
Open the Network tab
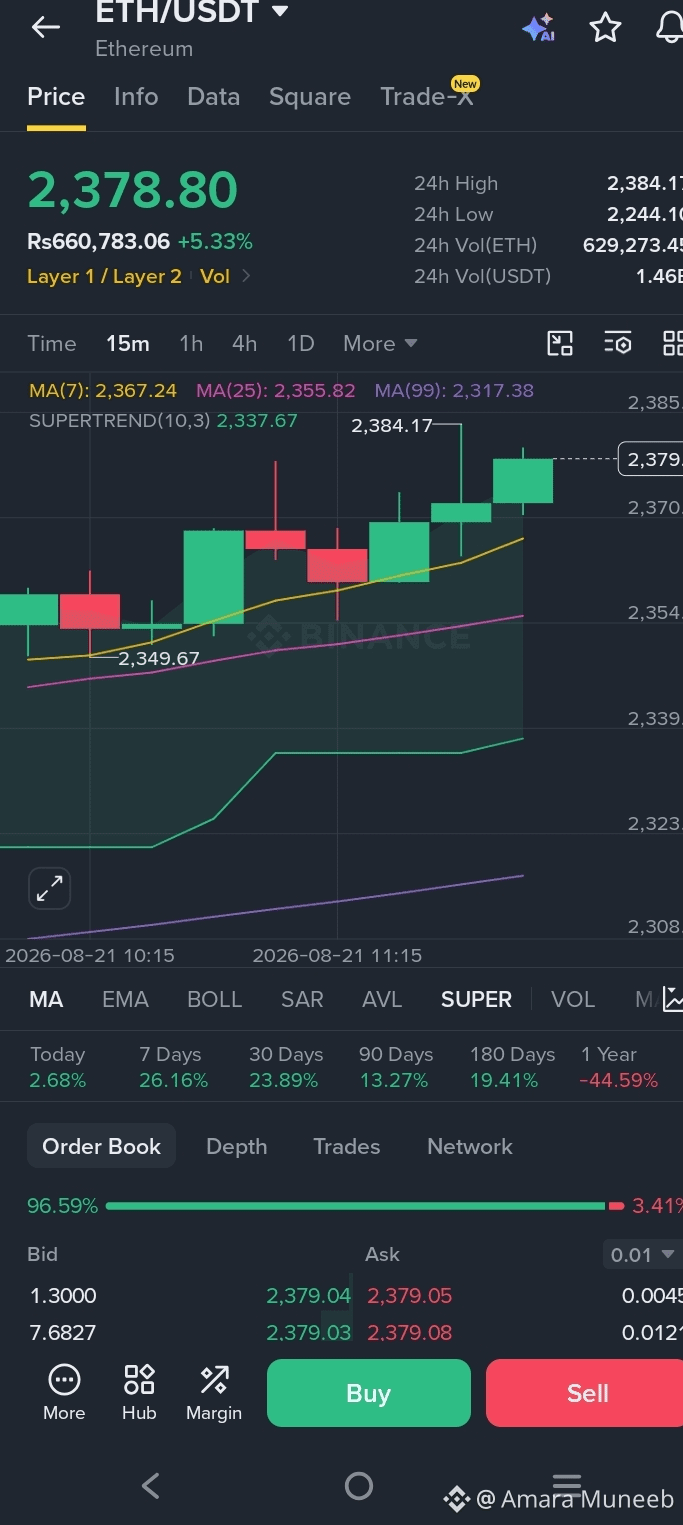(x=470, y=1146)
